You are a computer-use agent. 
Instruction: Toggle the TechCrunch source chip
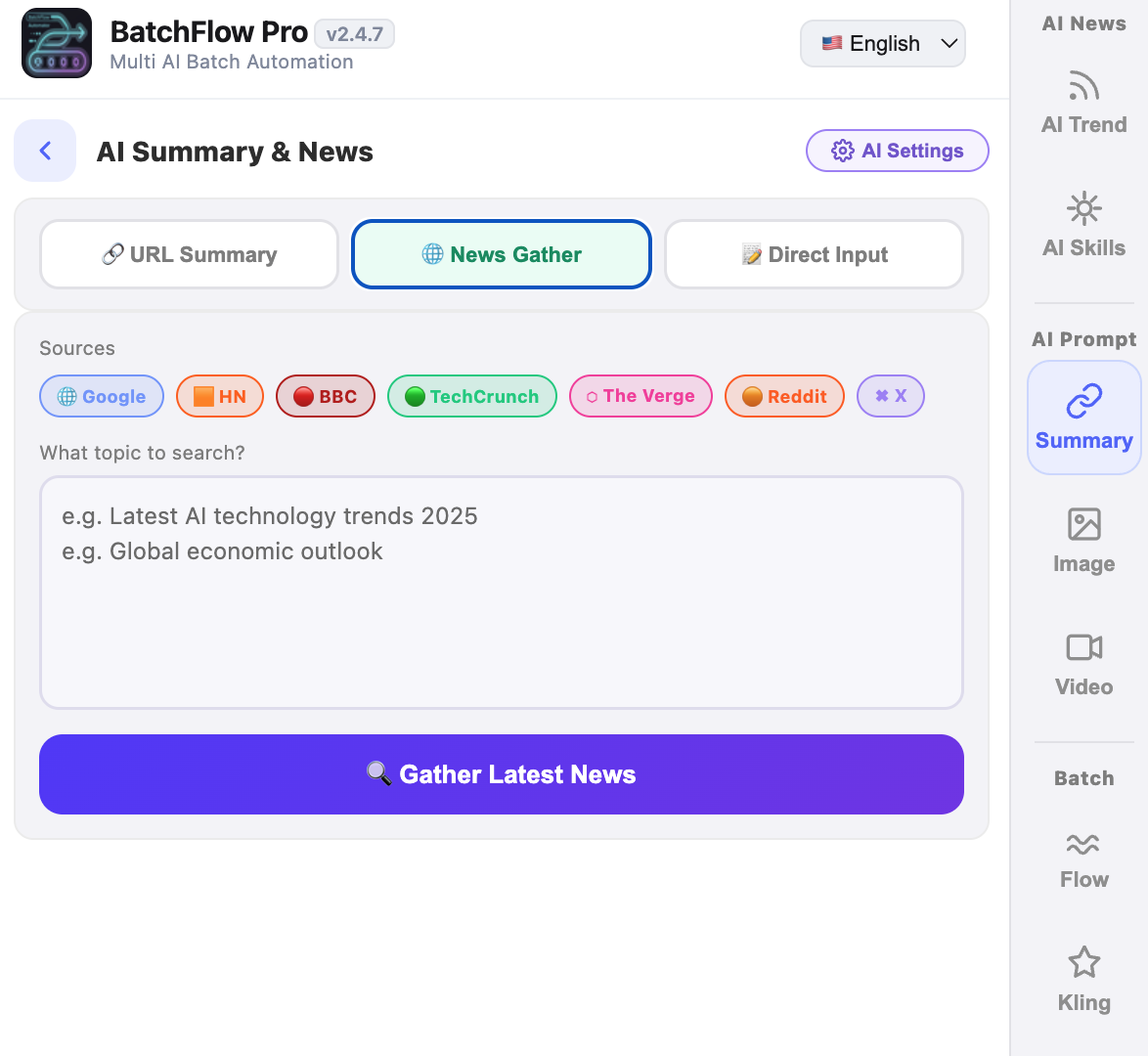click(472, 396)
